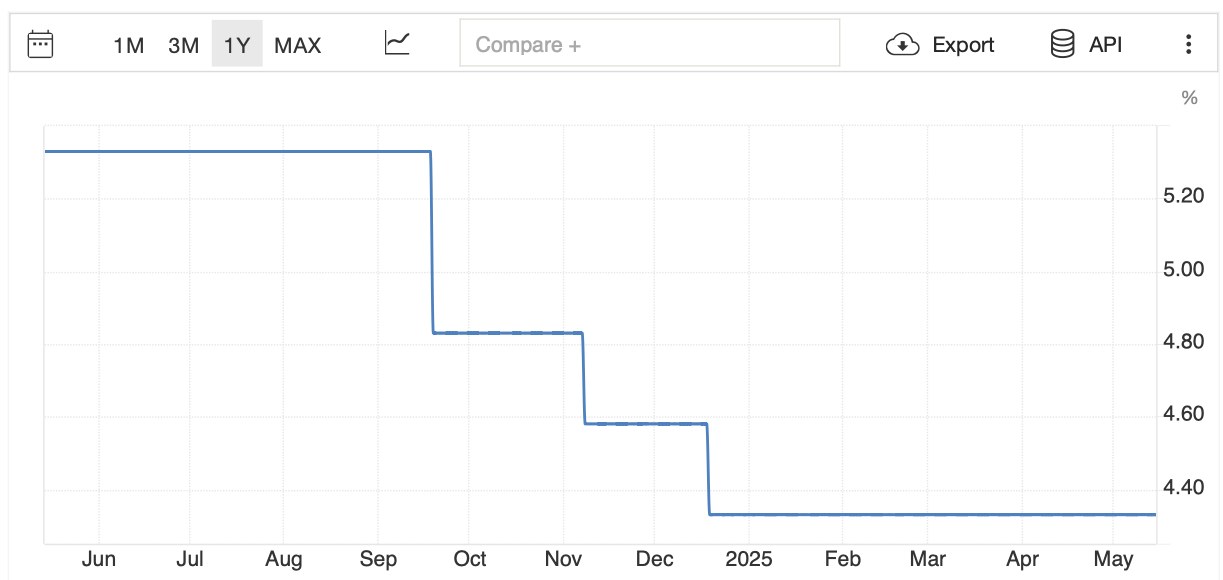Click the cloud download Export icon

(903, 45)
